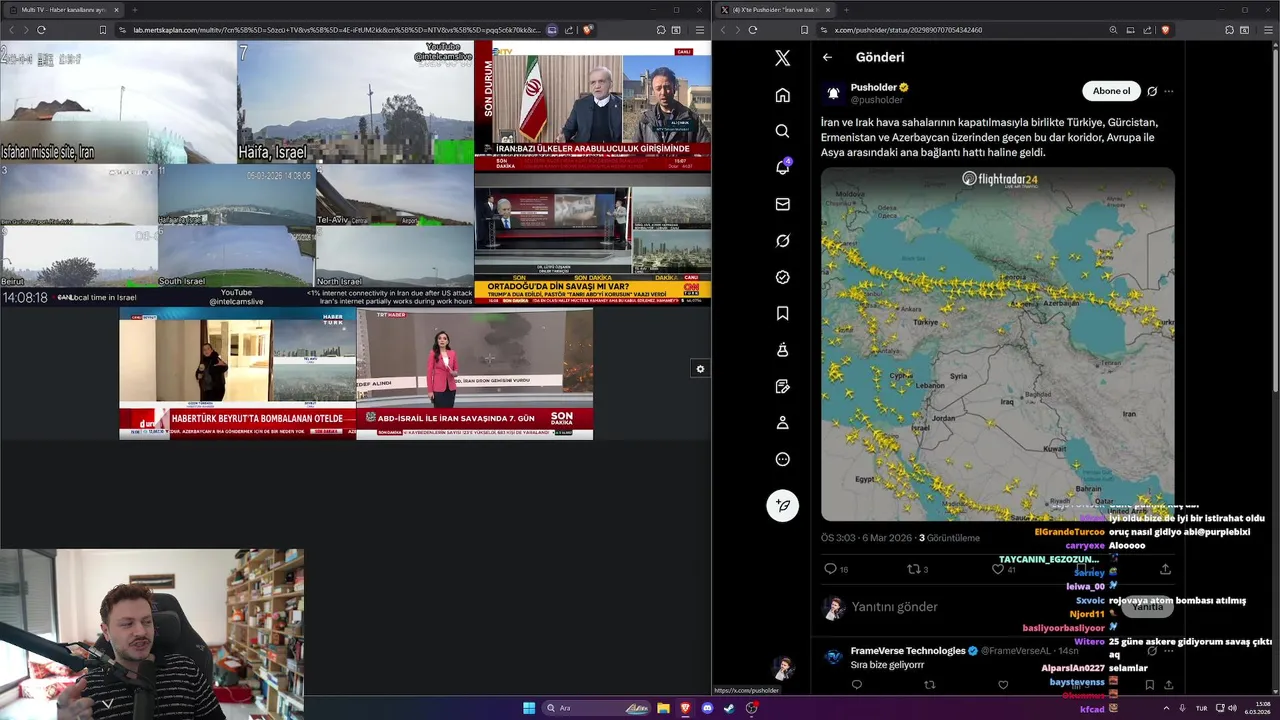1280x720 pixels.
Task: Repost icon under Pushholder post
Action: pos(912,569)
